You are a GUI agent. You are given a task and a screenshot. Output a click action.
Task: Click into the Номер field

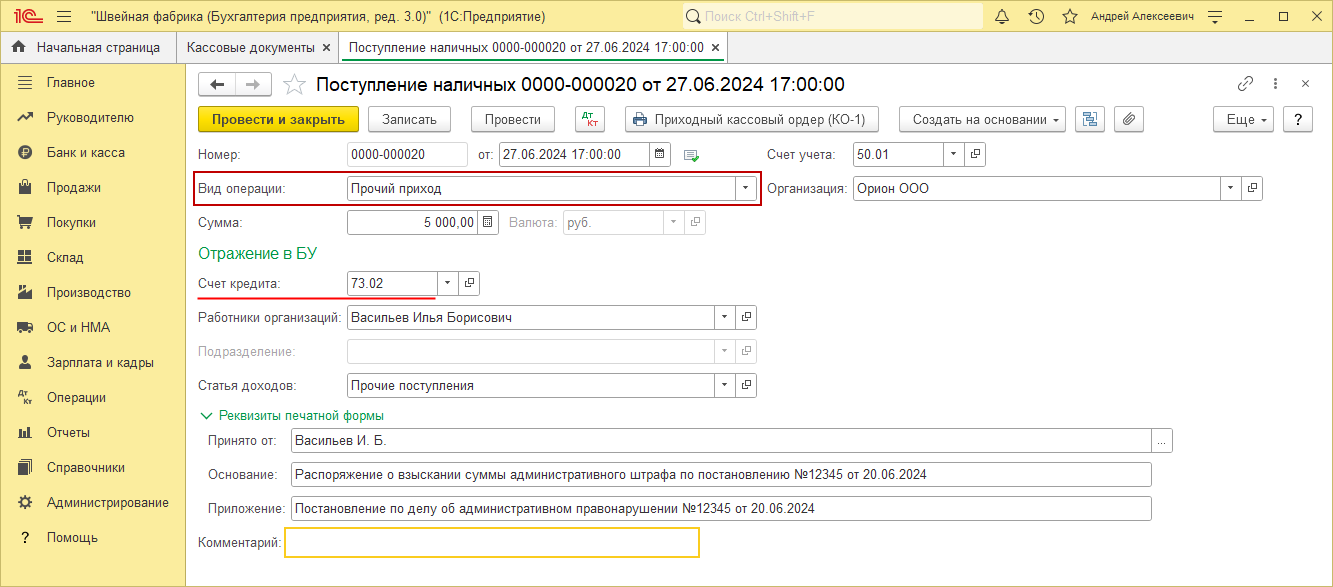coord(407,154)
